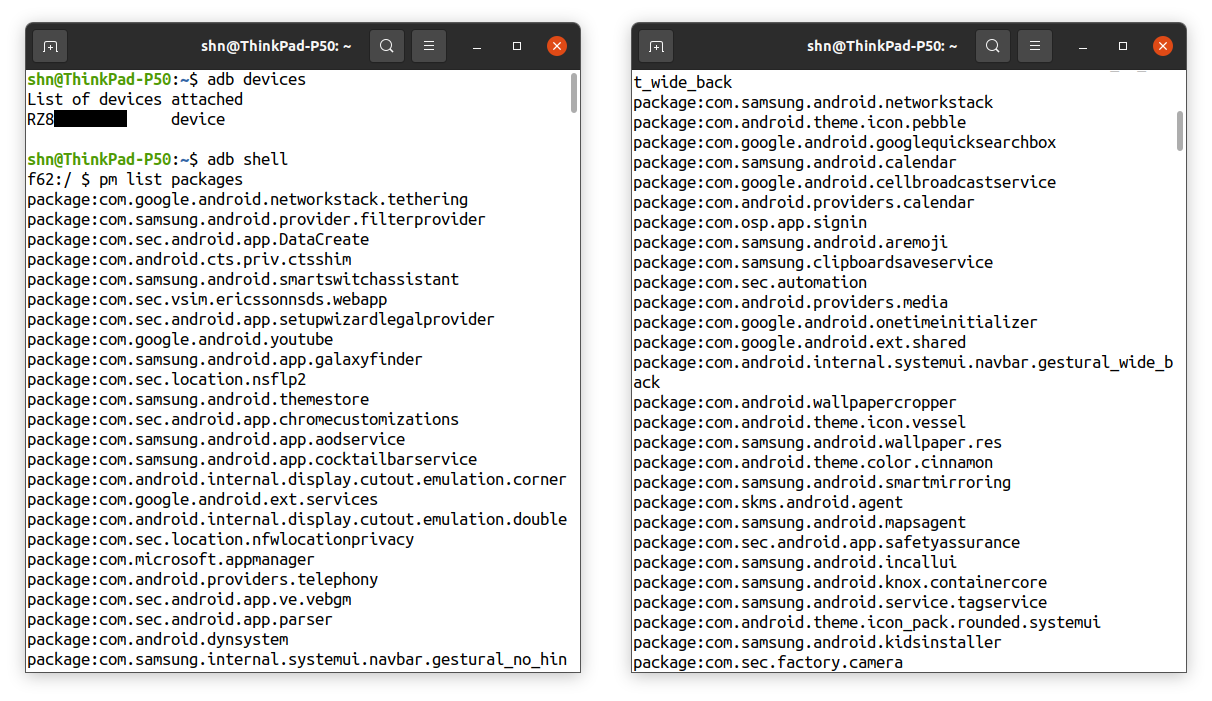Click the com.samsung.android.app.galaxyfinder line
Image resolution: width=1212 pixels, height=701 pixels.
[225, 359]
